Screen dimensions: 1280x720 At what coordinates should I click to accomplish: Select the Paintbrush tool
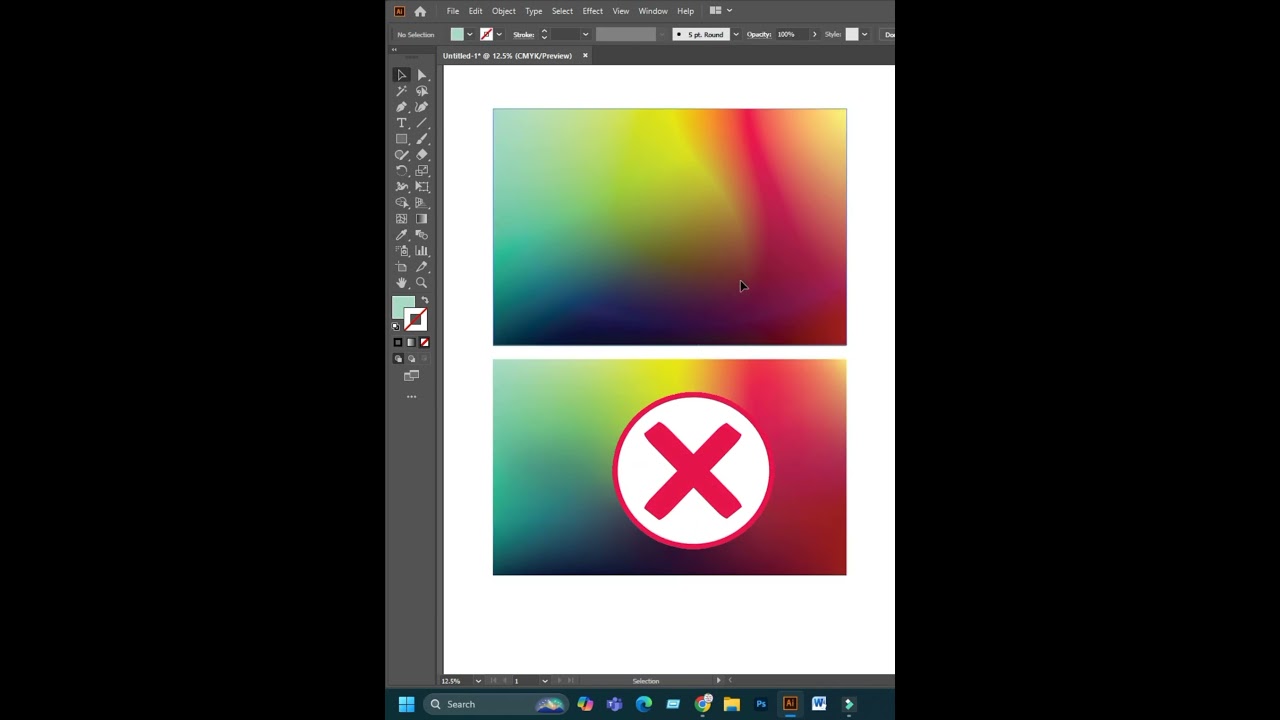pyautogui.click(x=422, y=139)
